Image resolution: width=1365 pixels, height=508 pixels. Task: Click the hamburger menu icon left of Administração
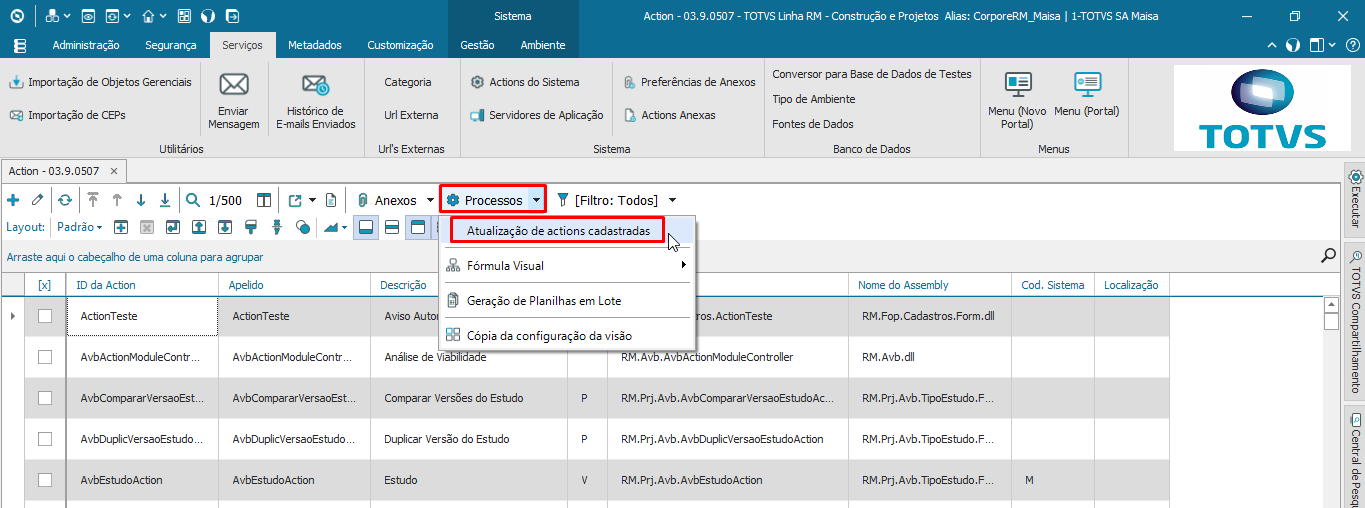(x=20, y=45)
